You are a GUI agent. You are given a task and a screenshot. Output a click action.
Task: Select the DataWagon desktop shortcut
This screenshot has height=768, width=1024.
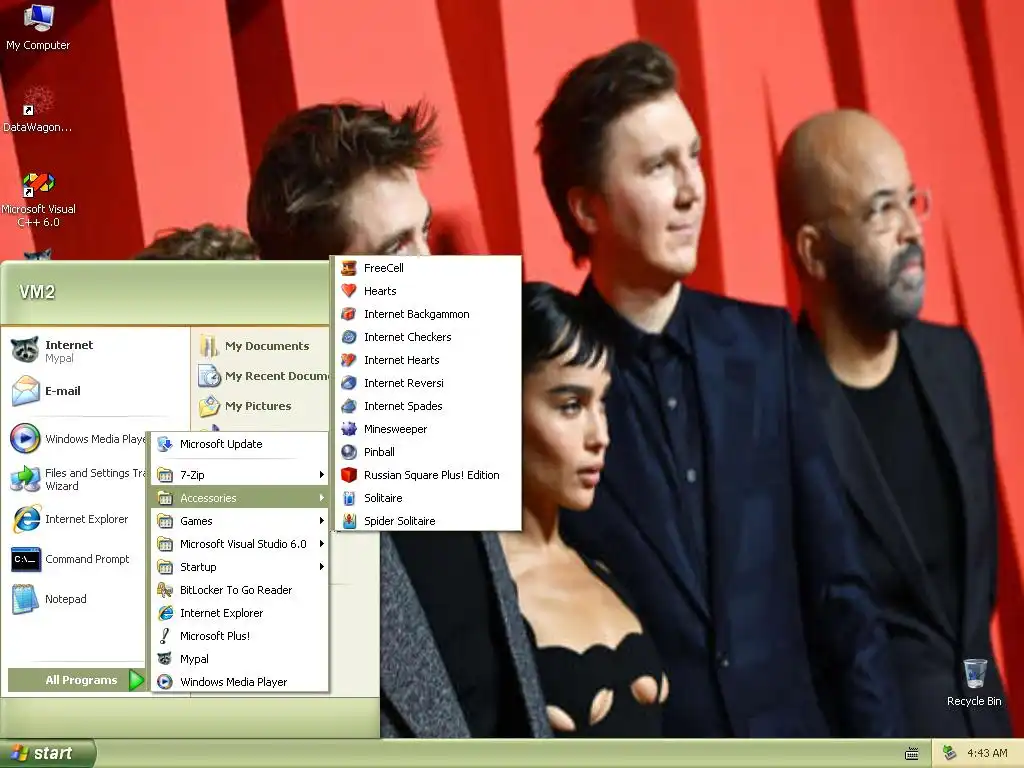pos(38,109)
